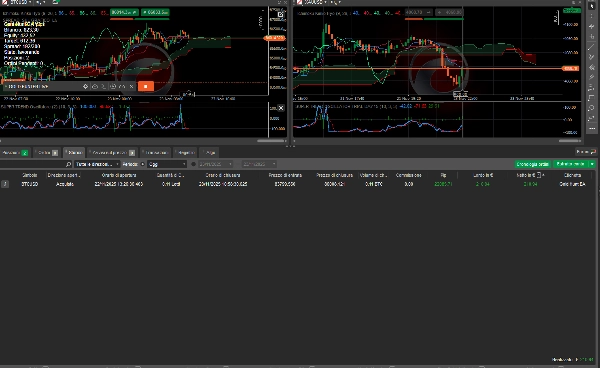Viewport: 600px width, 368px height.
Task: Open the Transazioni tab
Action: (156, 153)
